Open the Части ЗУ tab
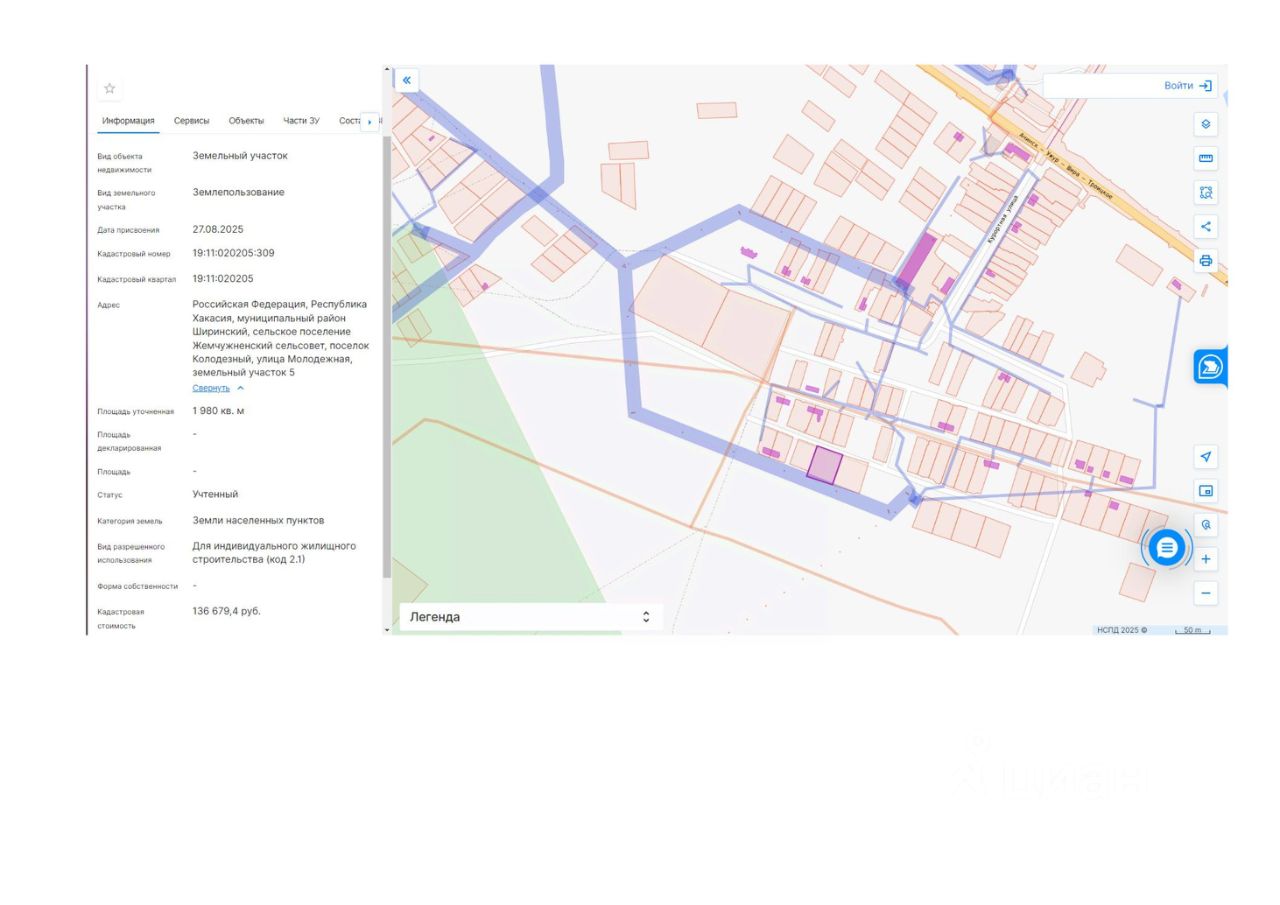This screenshot has width=1280, height=905. point(301,121)
